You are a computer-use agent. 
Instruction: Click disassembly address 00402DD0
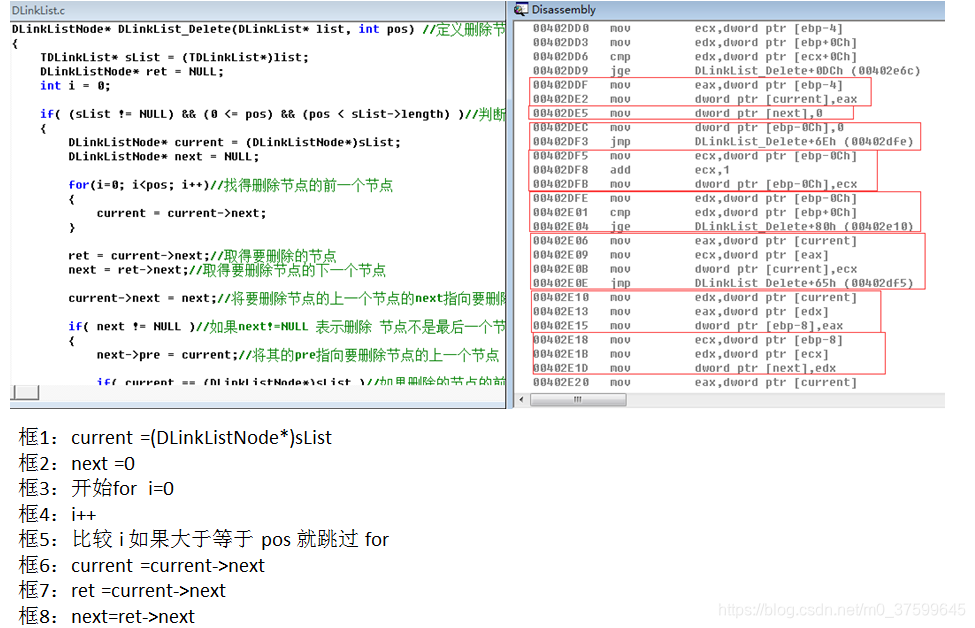(x=560, y=29)
